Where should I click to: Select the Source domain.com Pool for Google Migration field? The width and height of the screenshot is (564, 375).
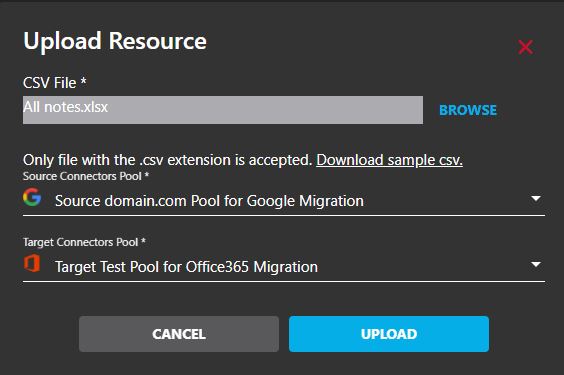click(284, 201)
